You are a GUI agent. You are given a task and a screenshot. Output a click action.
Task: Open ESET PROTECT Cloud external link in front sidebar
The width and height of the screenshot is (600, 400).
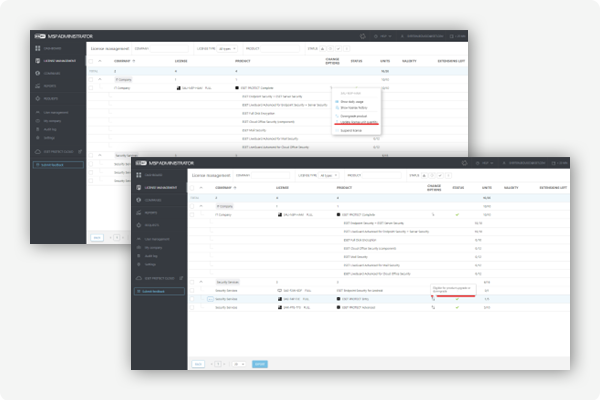[x=181, y=276]
